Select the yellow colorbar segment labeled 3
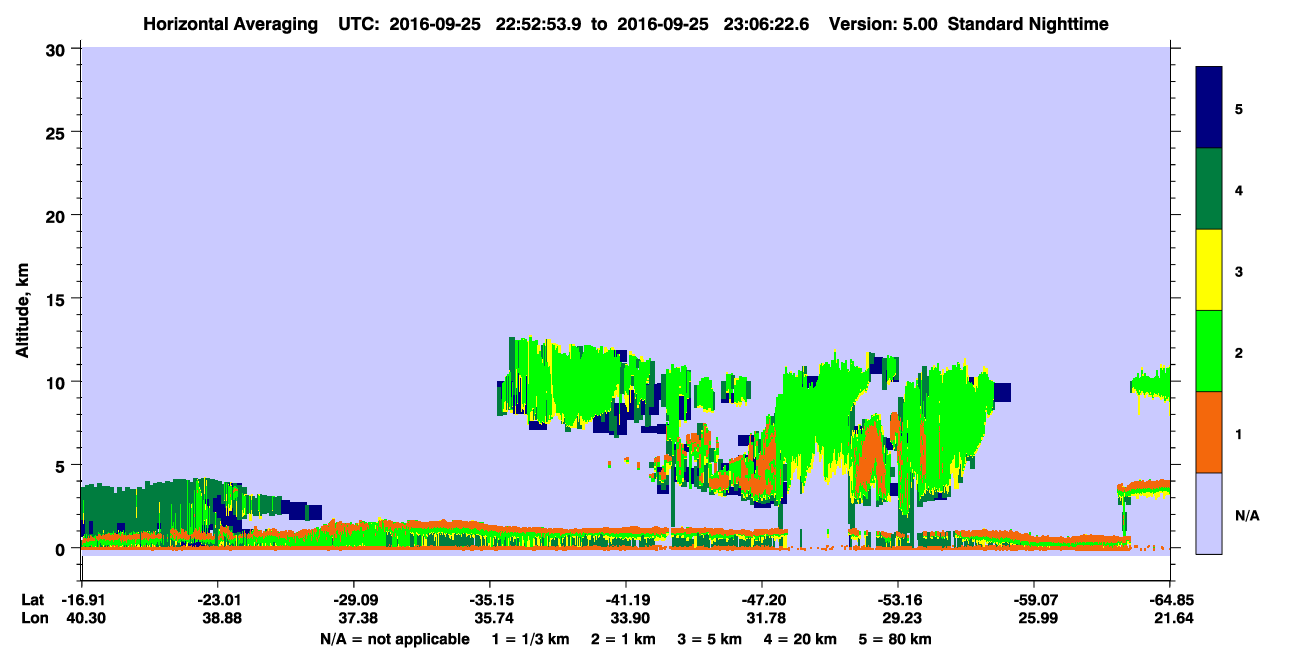This screenshot has height=667, width=1300. point(1209,270)
